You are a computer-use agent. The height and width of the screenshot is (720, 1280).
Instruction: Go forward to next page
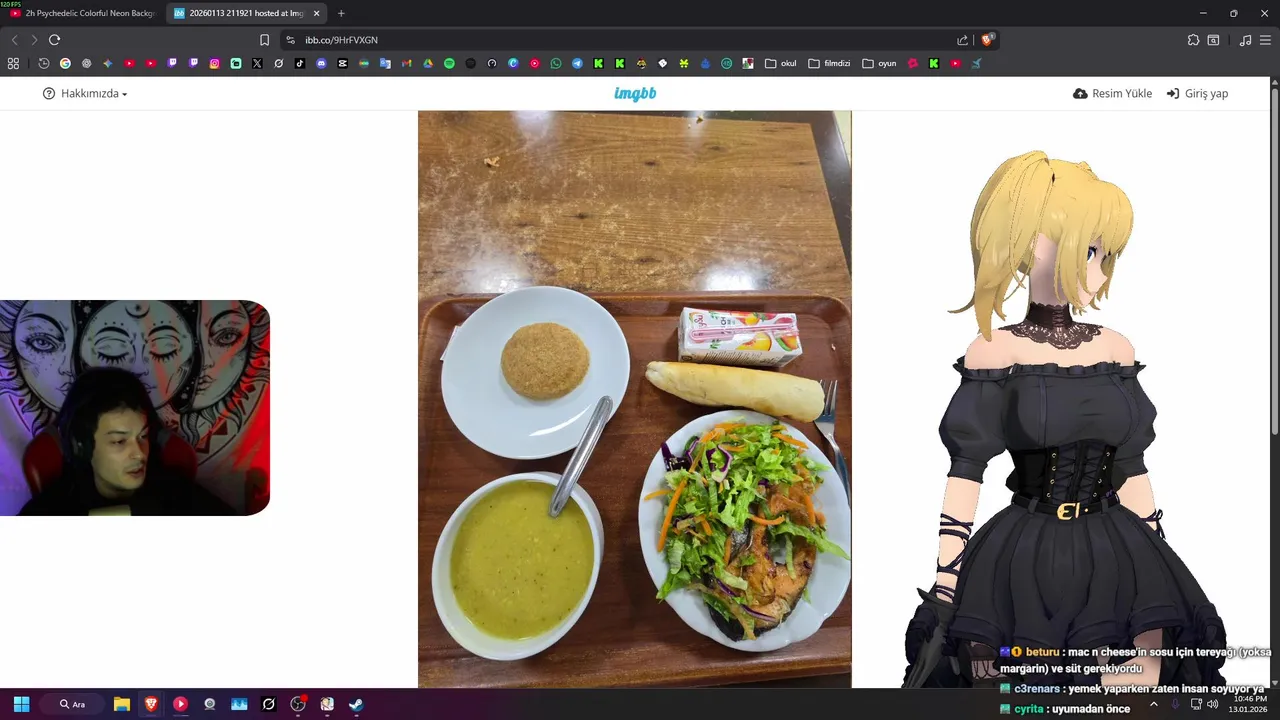coord(33,40)
